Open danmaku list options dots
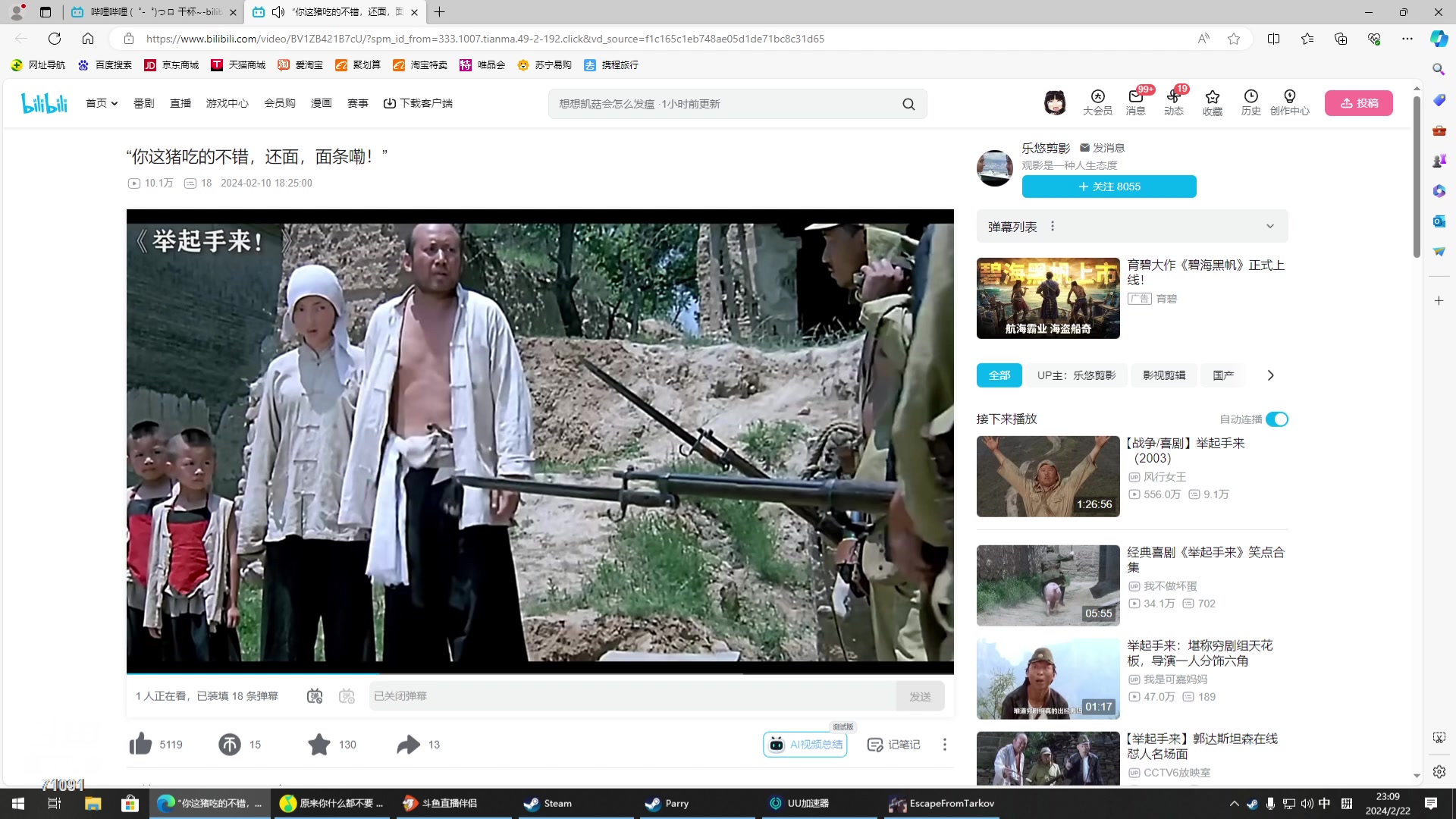 (1052, 226)
